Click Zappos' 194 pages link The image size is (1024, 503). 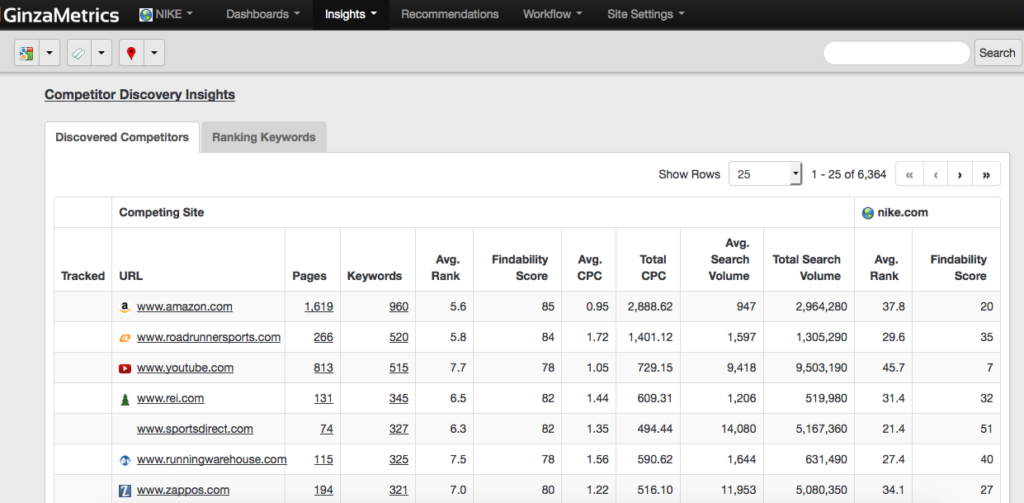coord(323,490)
